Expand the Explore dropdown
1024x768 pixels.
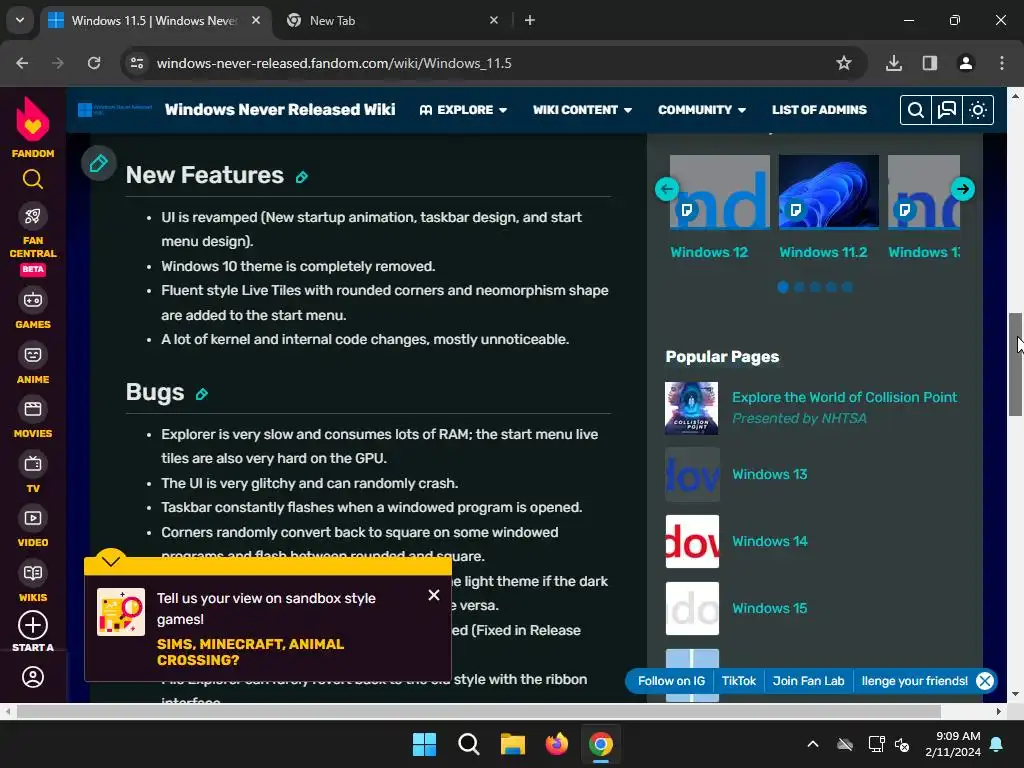[463, 110]
